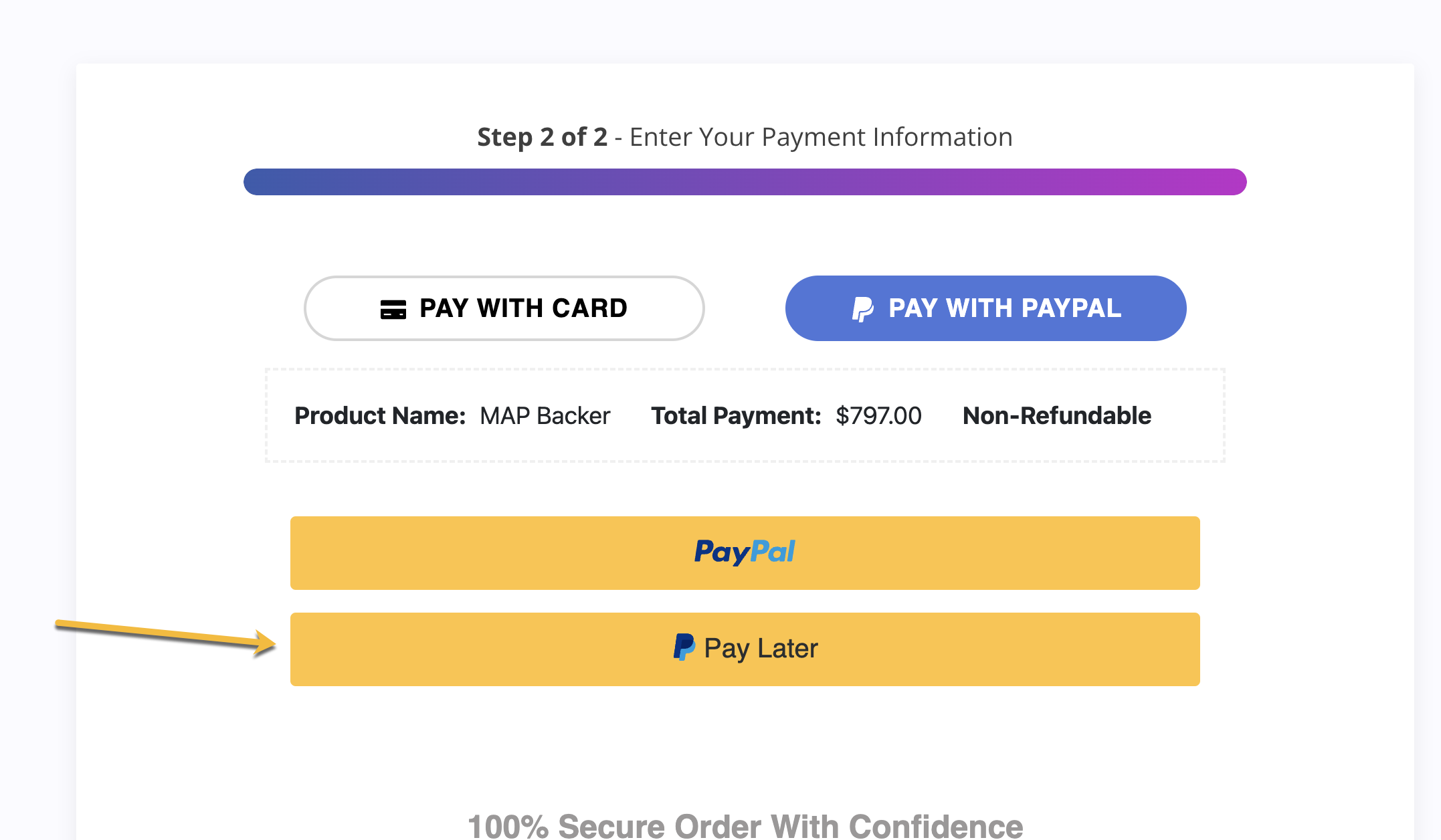Image resolution: width=1441 pixels, height=840 pixels.
Task: Click the Total Payment label
Action: (x=736, y=416)
